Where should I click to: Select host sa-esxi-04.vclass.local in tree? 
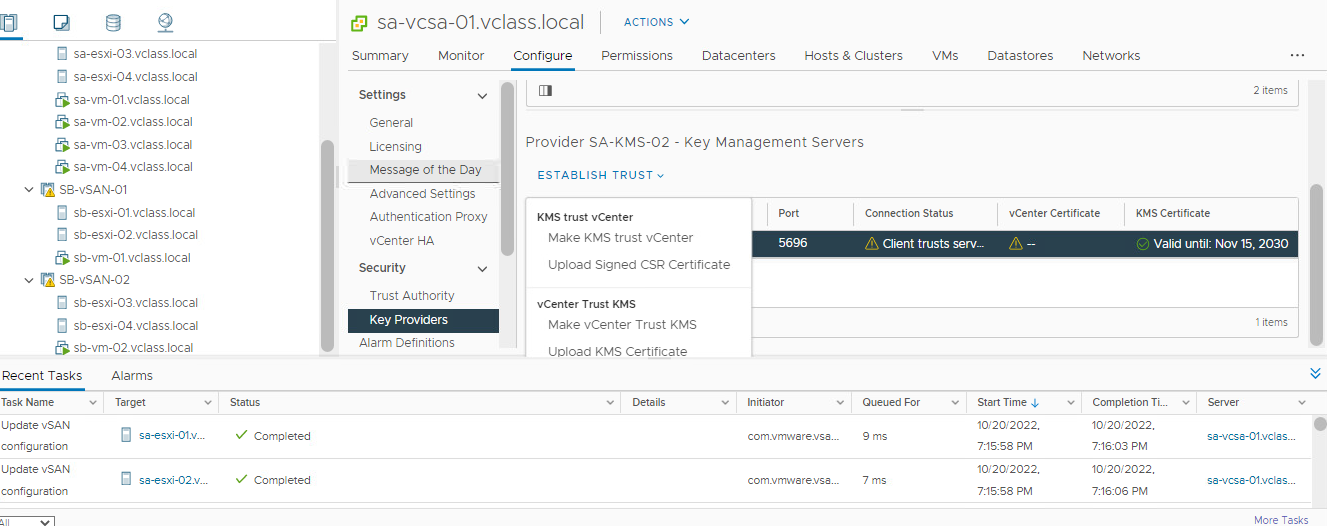click(136, 77)
